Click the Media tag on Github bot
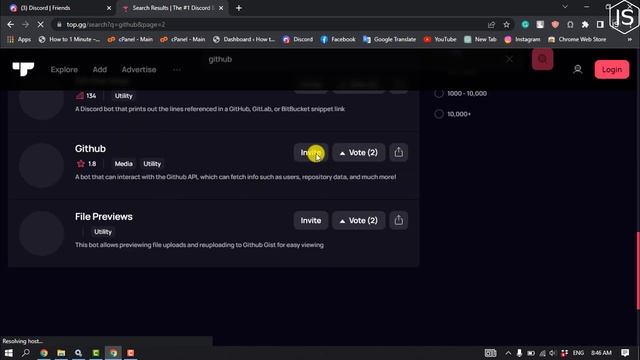The height and width of the screenshot is (360, 640). tap(123, 164)
